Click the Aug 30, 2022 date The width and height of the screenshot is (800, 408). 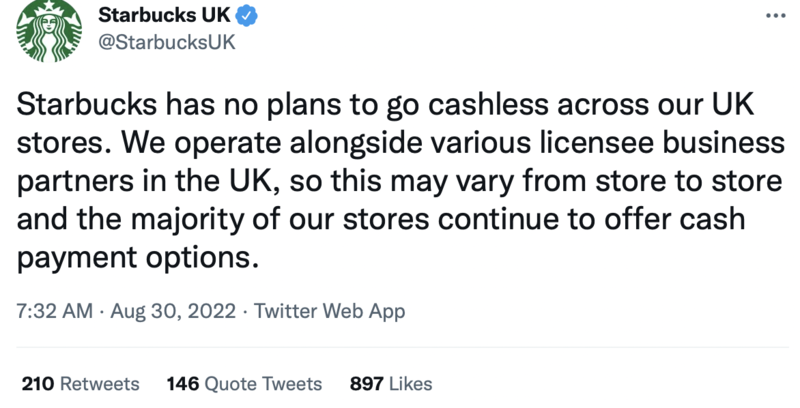(173, 311)
